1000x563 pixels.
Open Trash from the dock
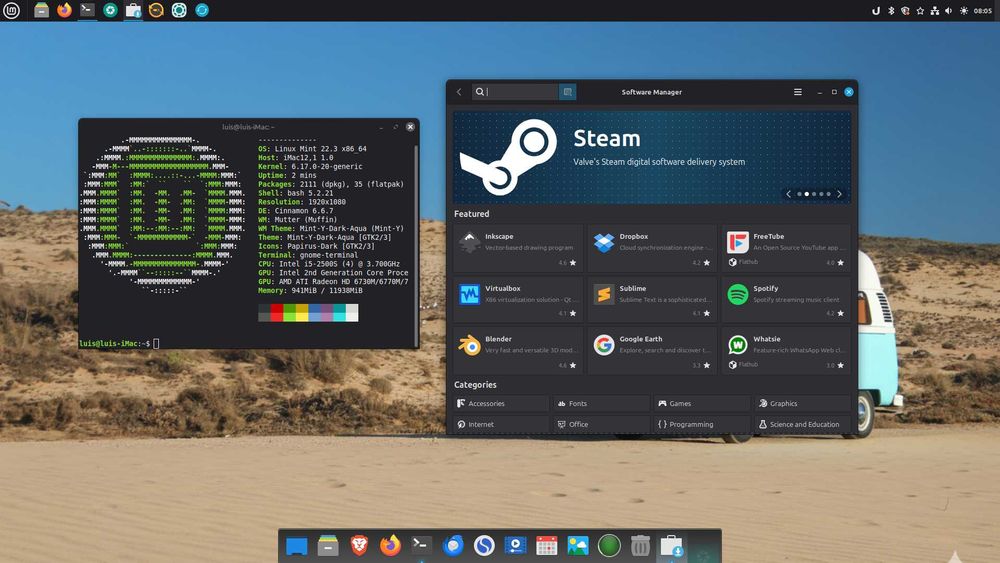(x=640, y=546)
